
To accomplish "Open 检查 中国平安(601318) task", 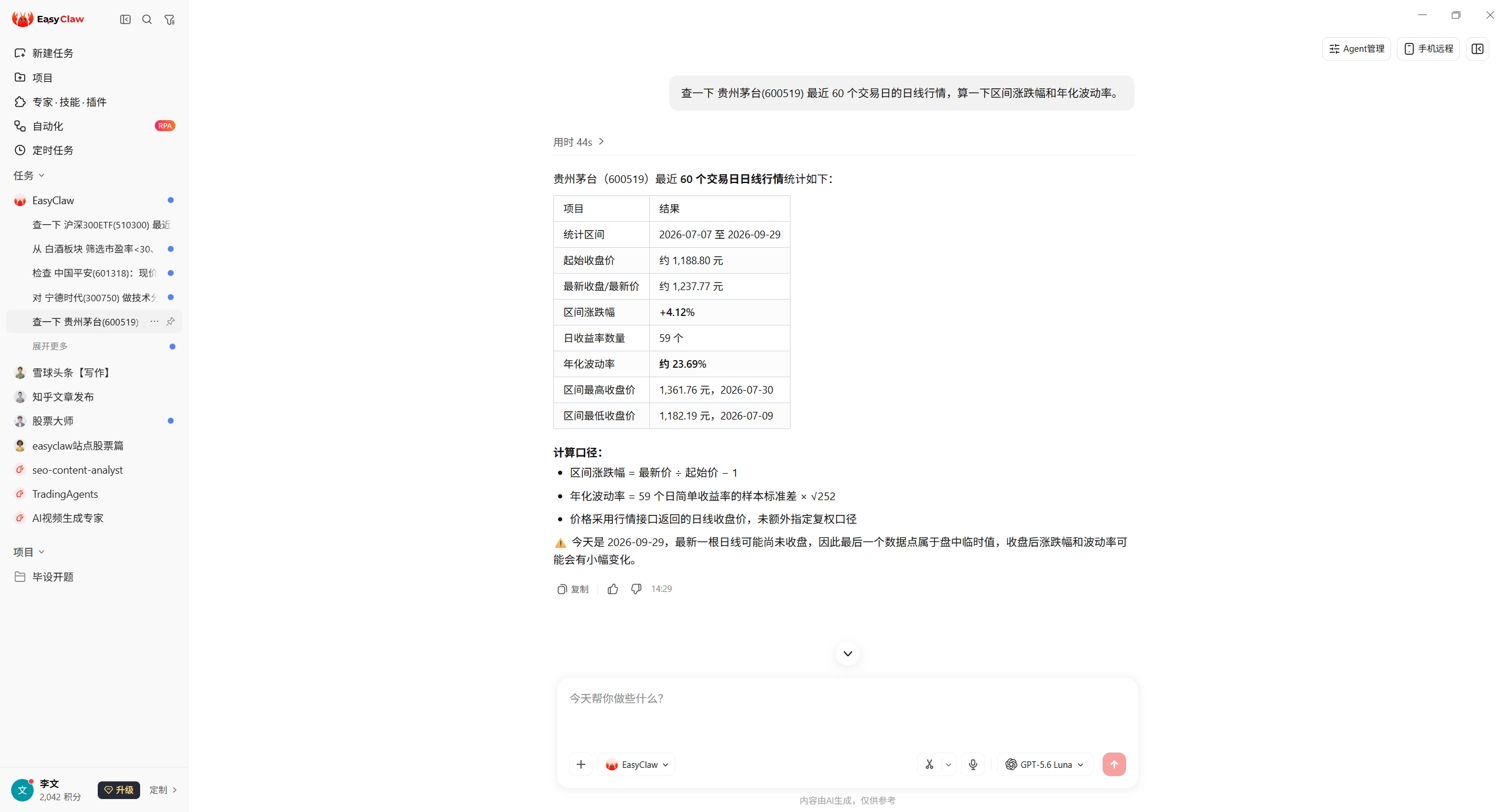I will pyautogui.click(x=94, y=273).
